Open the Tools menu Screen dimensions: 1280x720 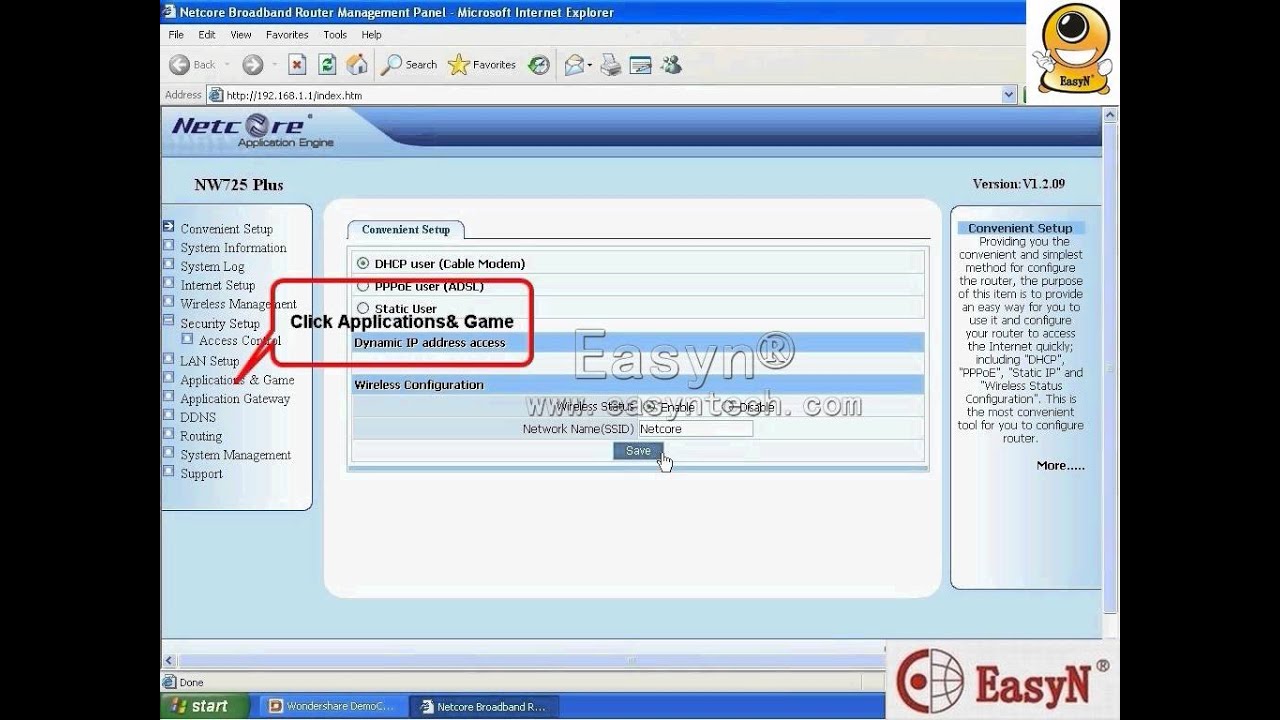pos(335,34)
